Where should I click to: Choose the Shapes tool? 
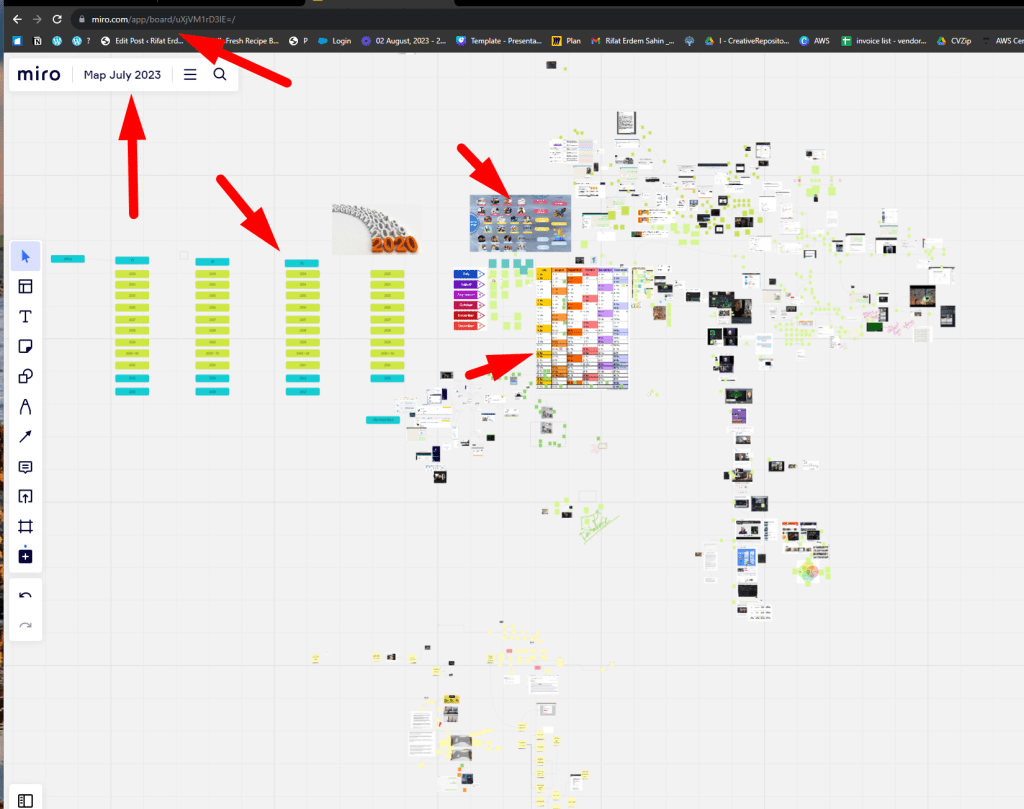pos(25,376)
